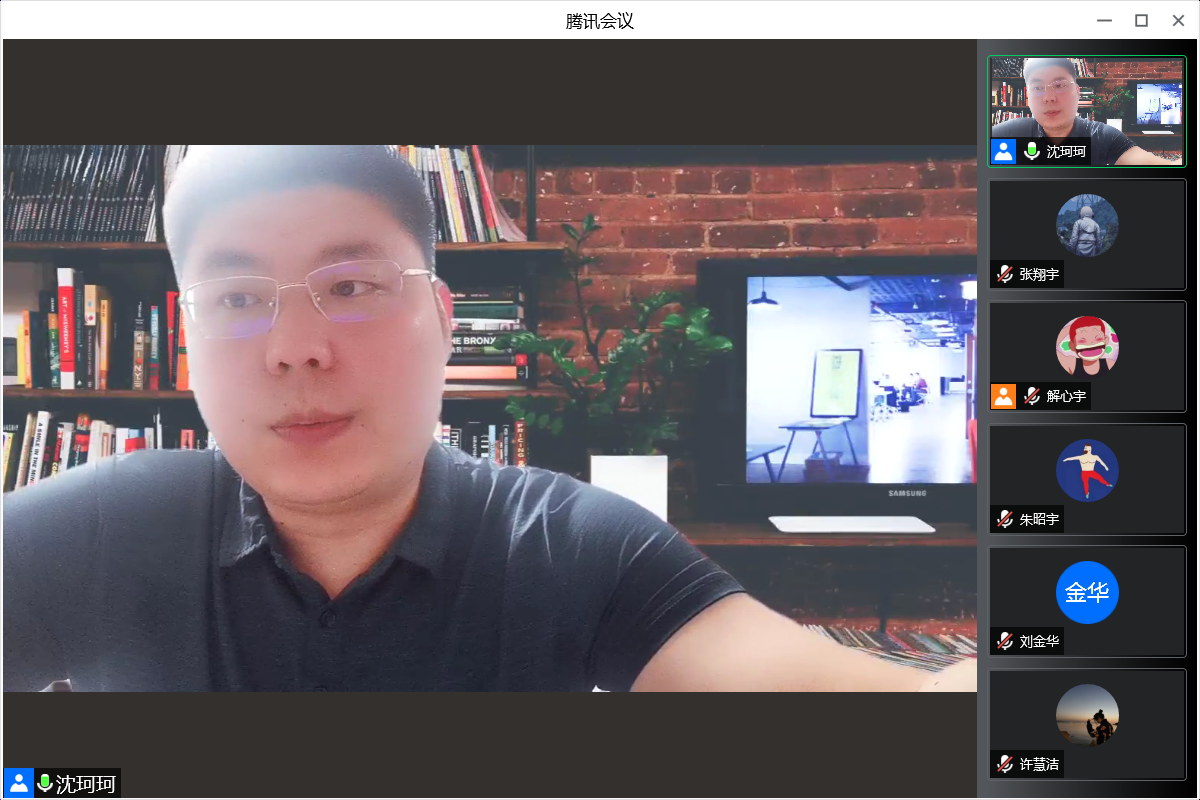
Task: Click the green microphone icon in 沈珂珂's thumbnail
Action: click(1032, 152)
